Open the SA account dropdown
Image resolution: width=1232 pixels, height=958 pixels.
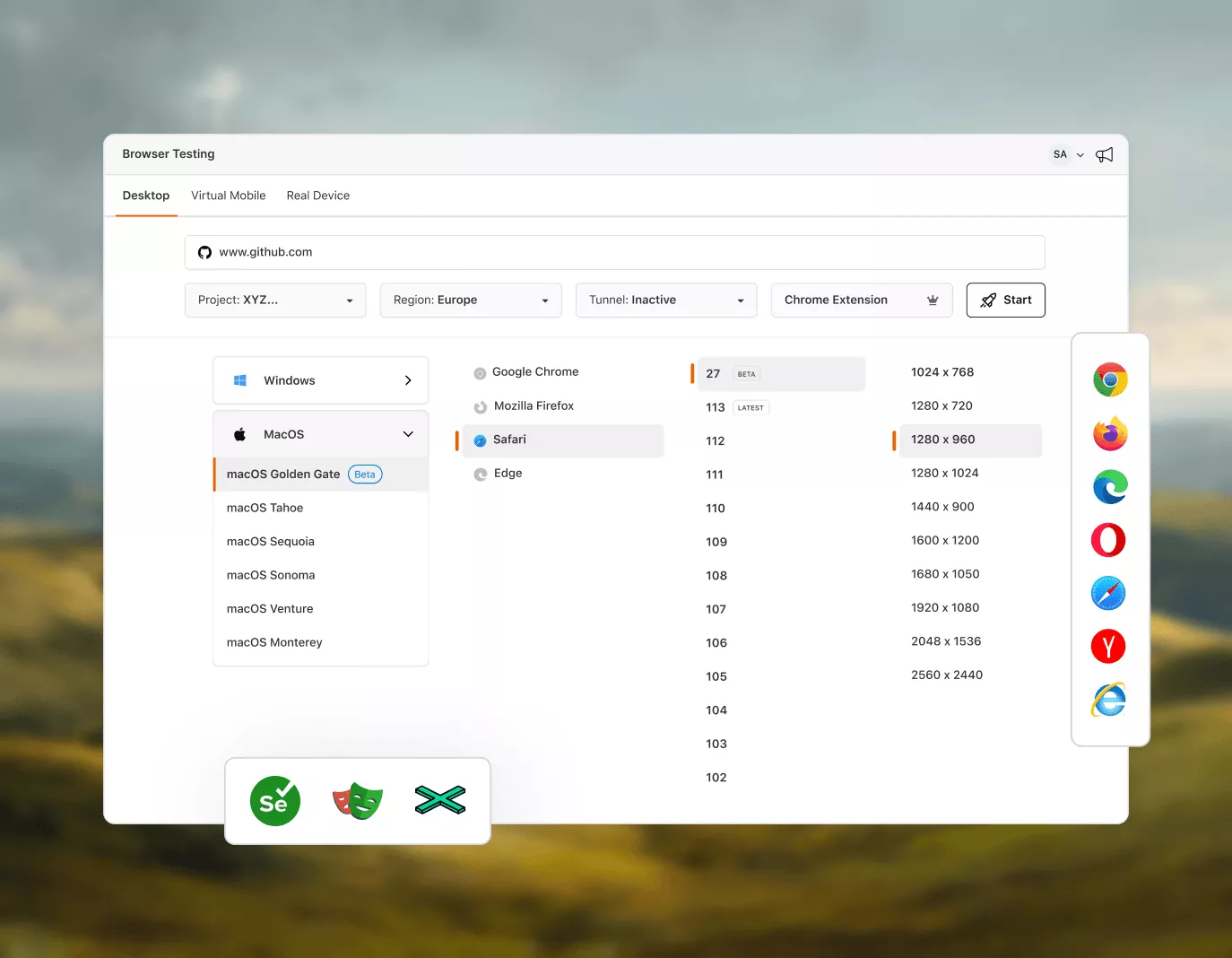(1068, 154)
